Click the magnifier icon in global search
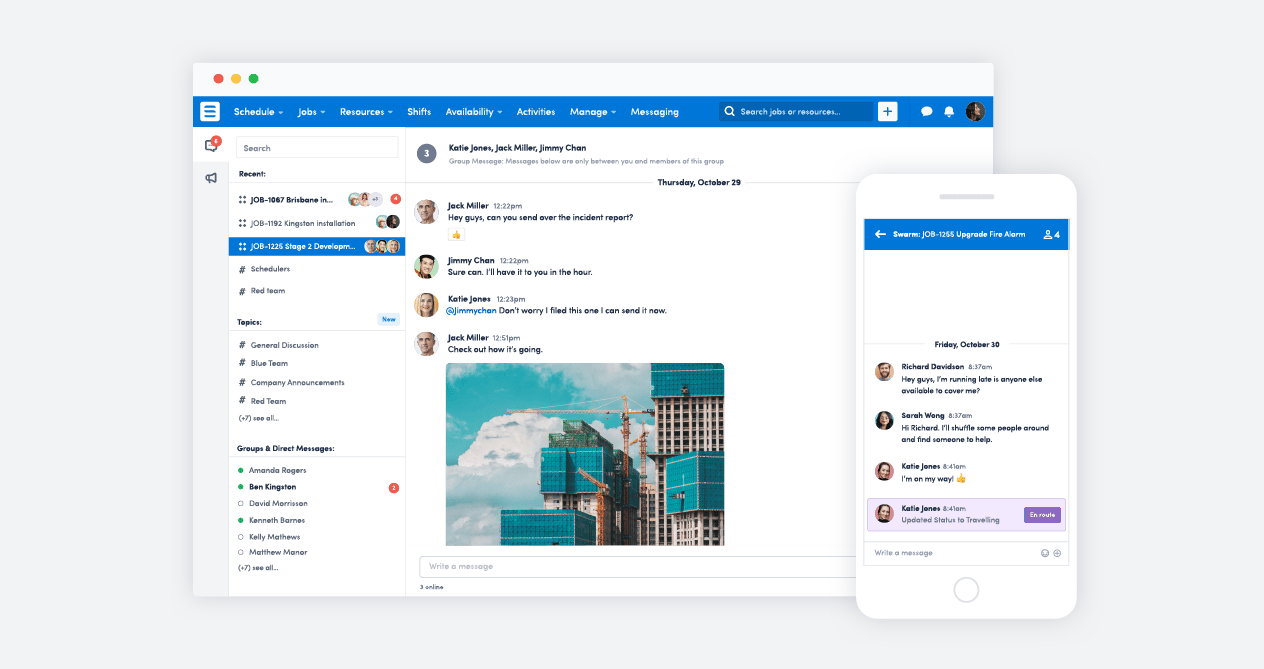This screenshot has width=1264, height=669. [730, 111]
